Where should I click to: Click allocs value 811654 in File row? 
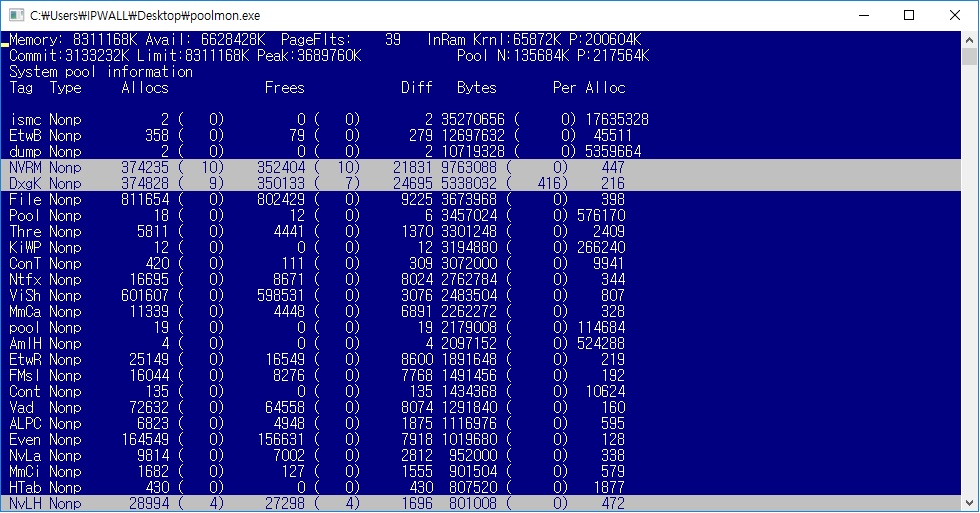point(145,199)
